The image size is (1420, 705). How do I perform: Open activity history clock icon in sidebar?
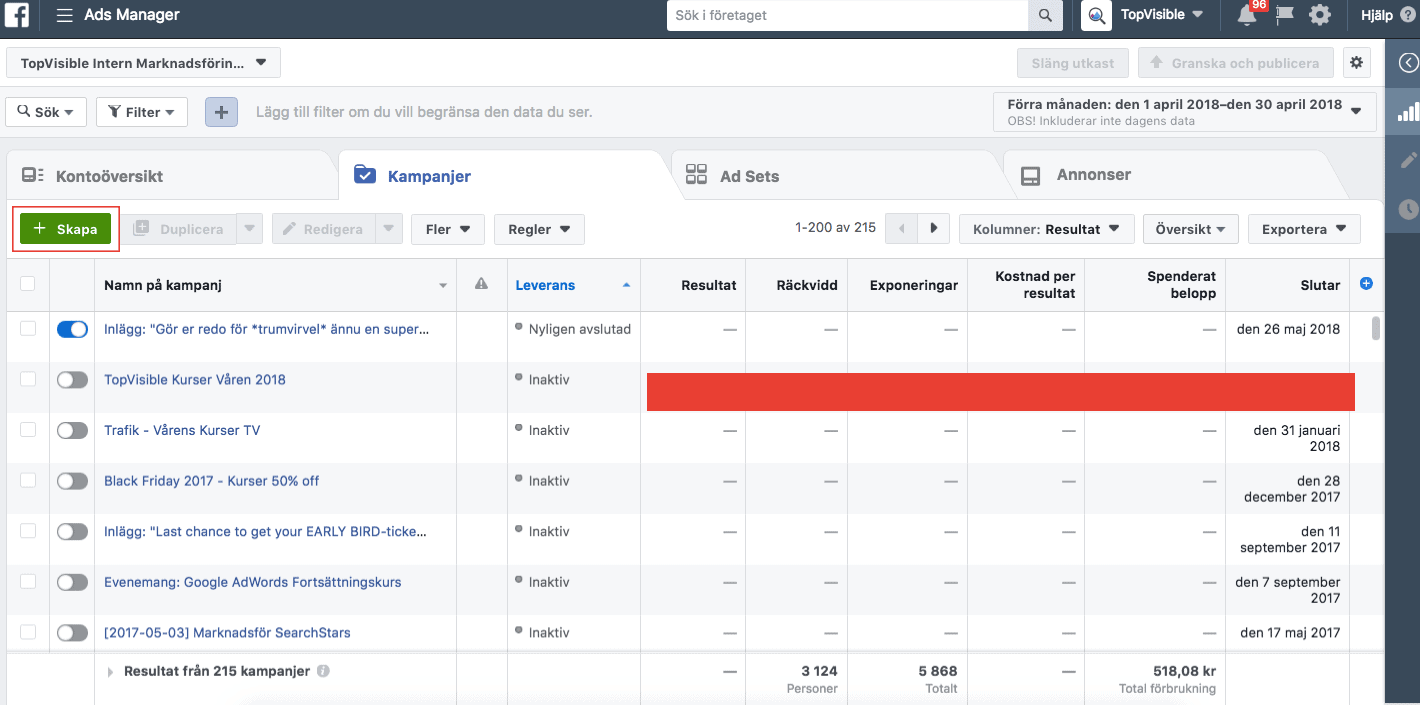tap(1407, 209)
